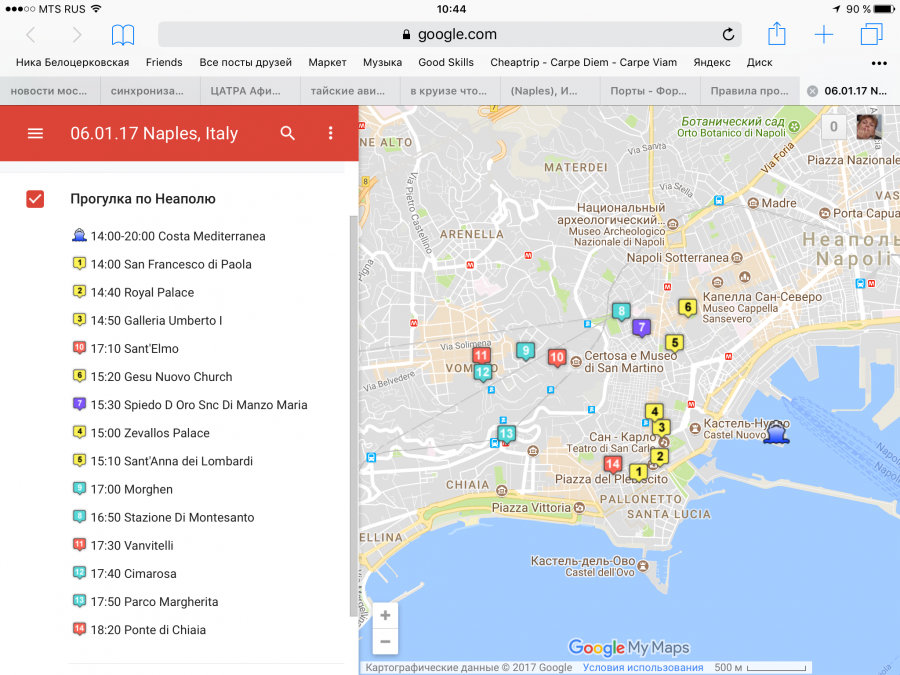900x675 pixels.
Task: Open the user profile avatar
Action: coord(869,127)
